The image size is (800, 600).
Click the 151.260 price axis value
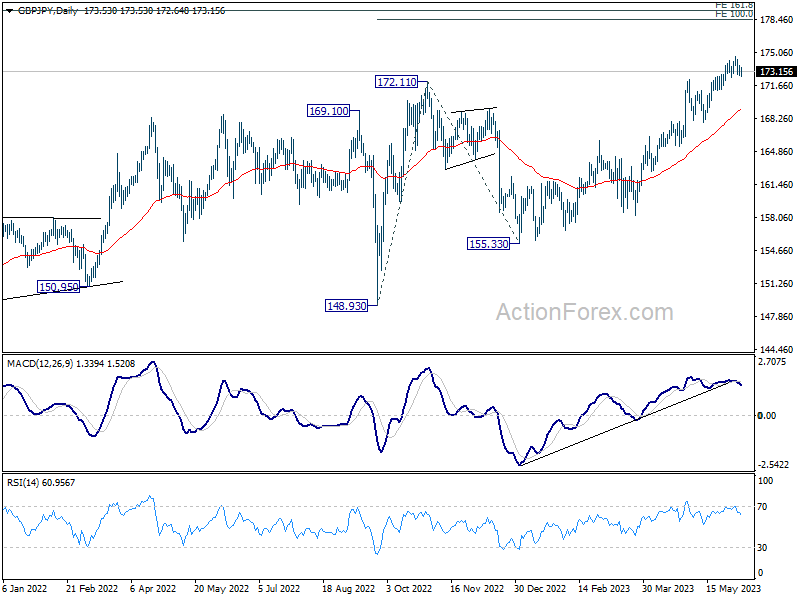click(x=777, y=284)
